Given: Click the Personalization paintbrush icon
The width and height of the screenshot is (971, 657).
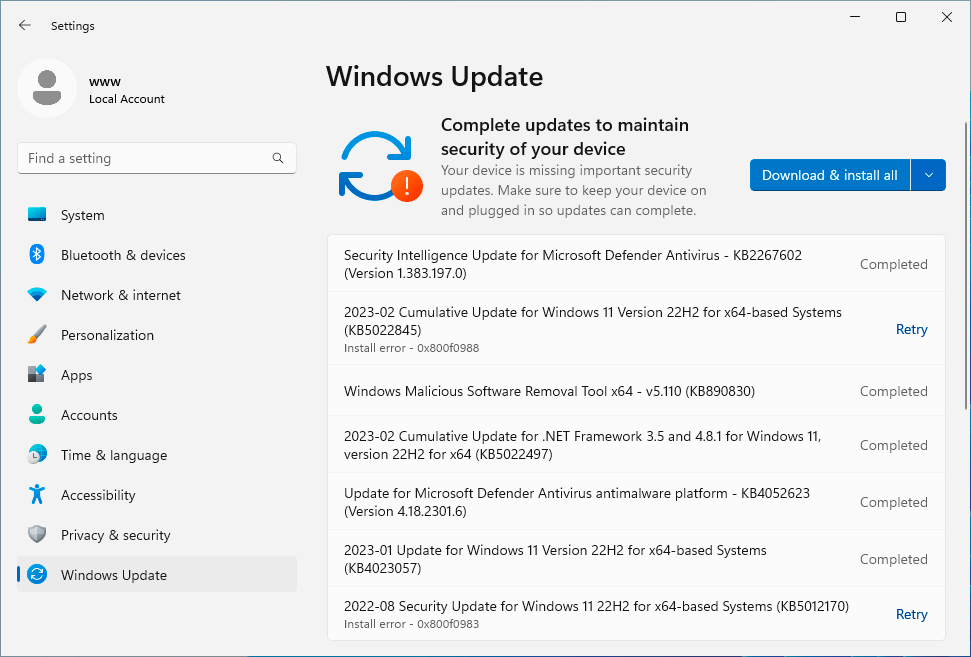Looking at the screenshot, I should point(37,335).
